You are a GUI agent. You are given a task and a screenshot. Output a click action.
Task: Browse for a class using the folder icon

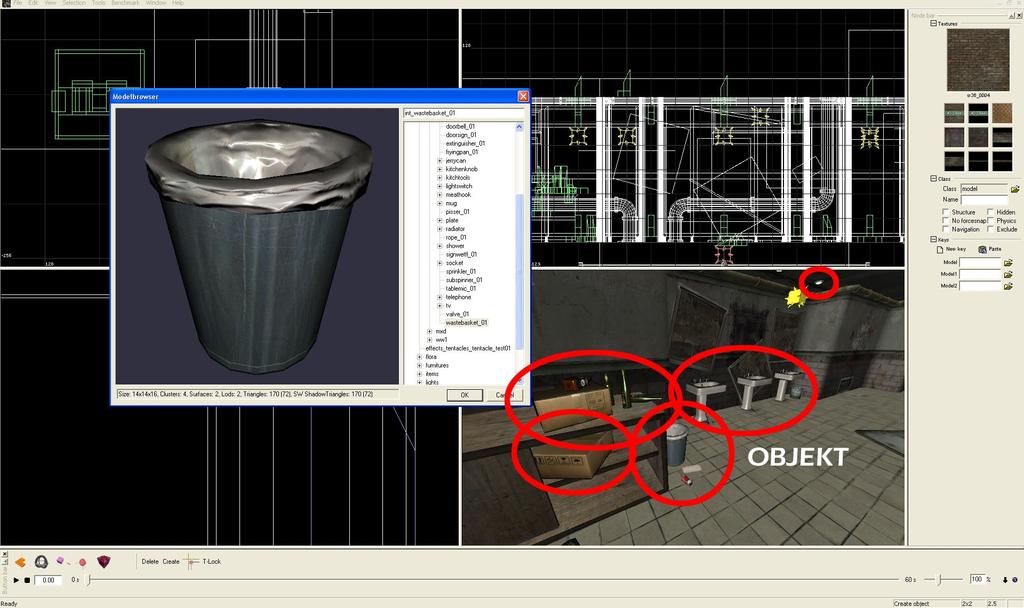[1014, 189]
